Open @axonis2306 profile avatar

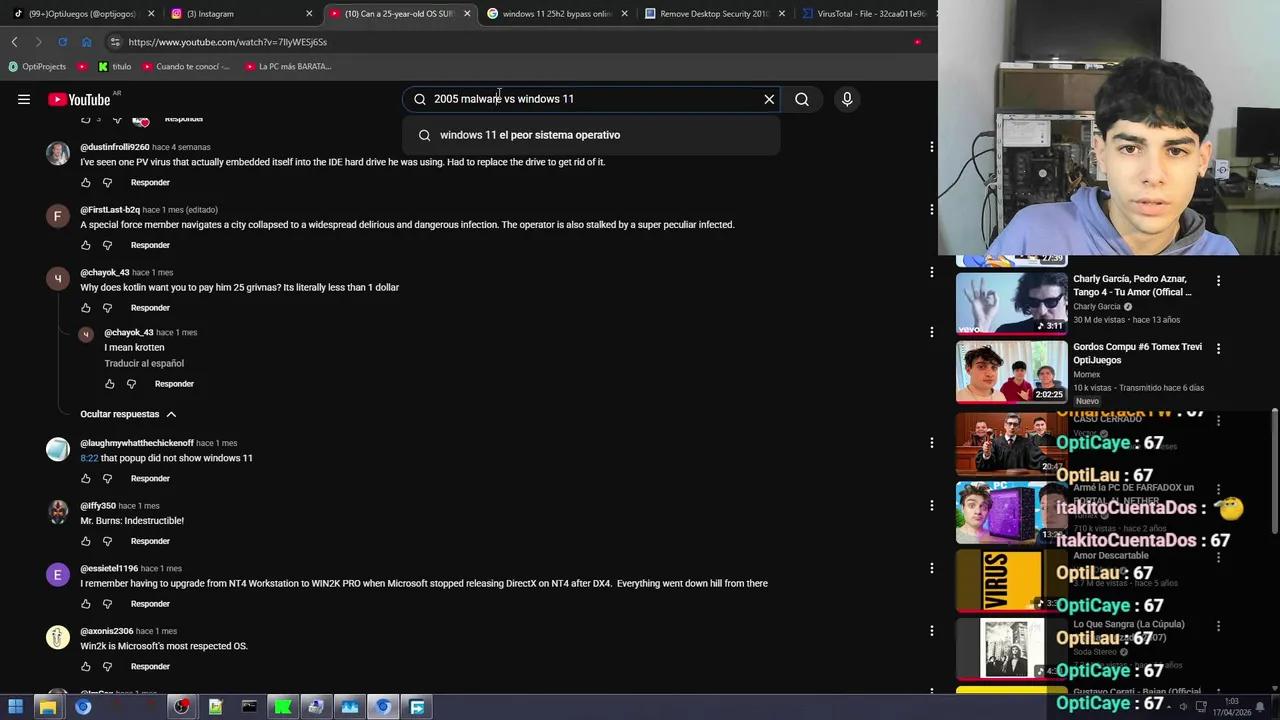coord(58,637)
